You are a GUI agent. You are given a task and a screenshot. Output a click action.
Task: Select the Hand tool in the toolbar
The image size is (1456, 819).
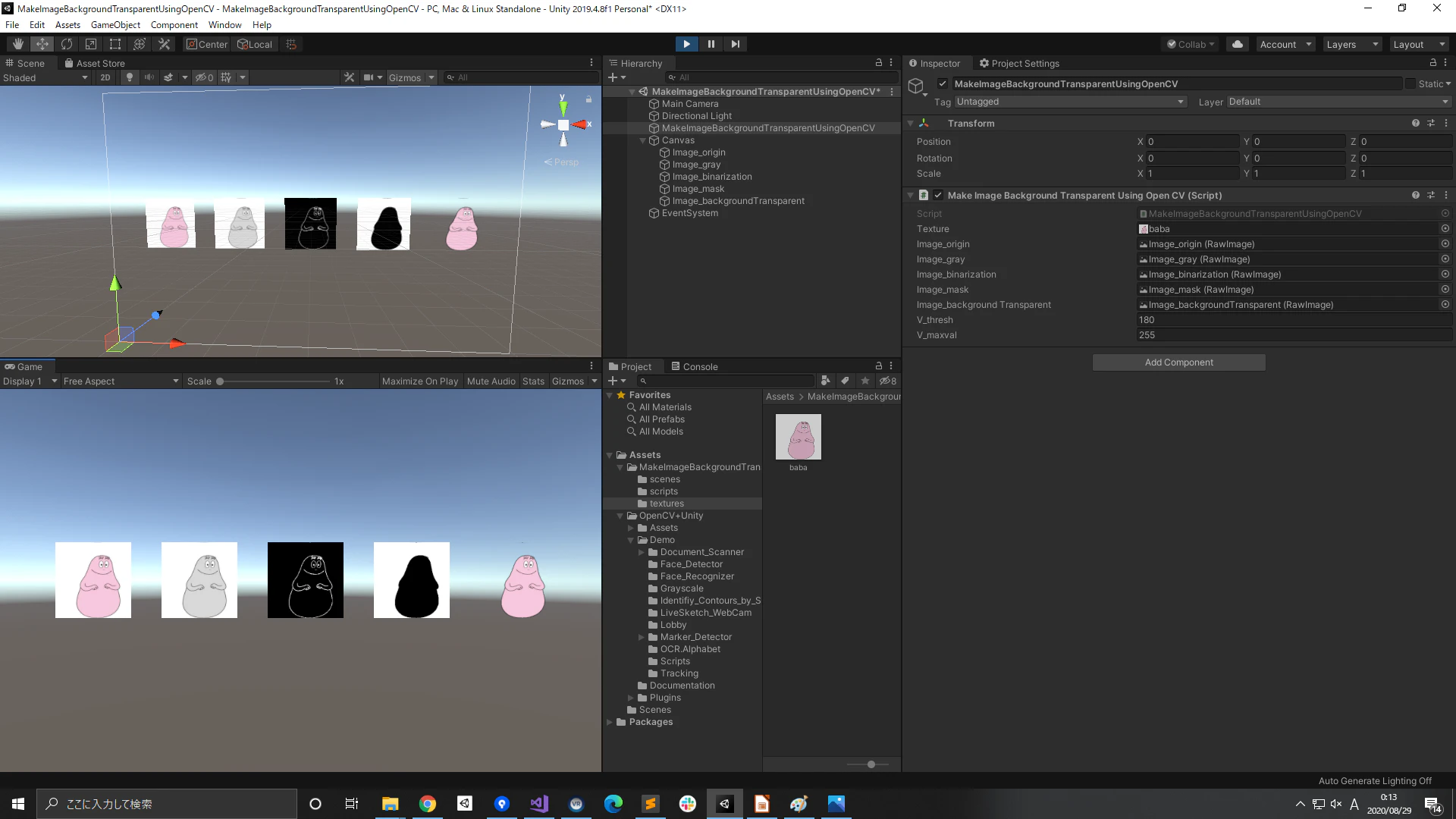tap(18, 44)
